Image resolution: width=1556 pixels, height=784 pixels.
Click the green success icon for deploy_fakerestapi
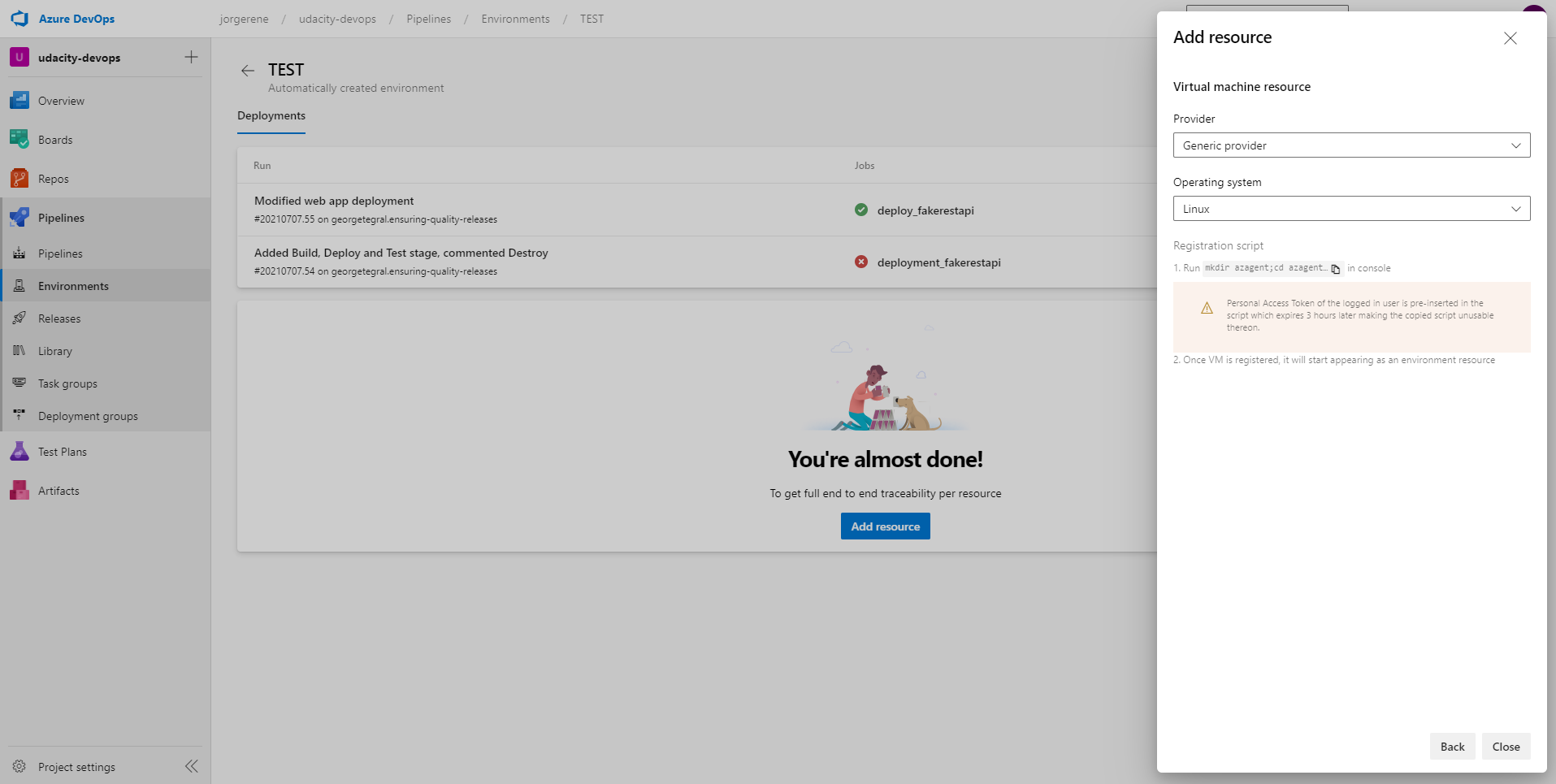click(x=861, y=210)
